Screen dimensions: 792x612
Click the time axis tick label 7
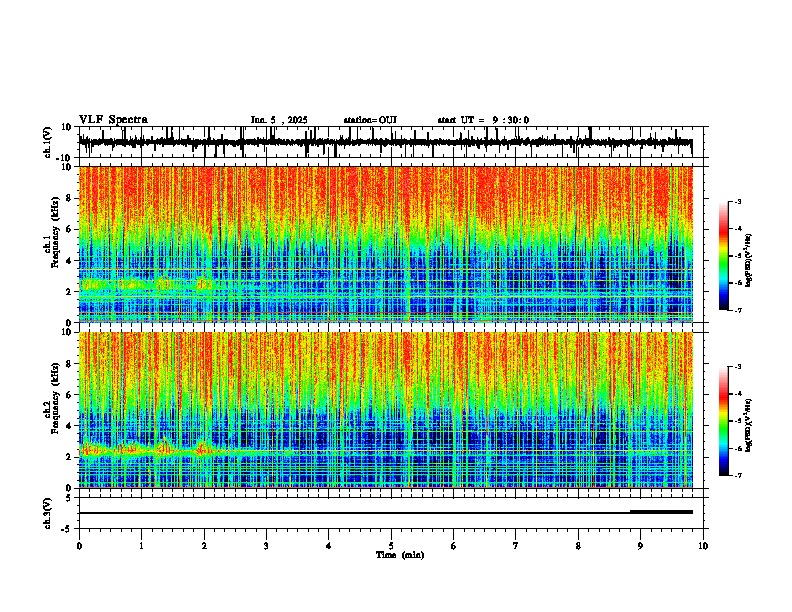coord(516,546)
